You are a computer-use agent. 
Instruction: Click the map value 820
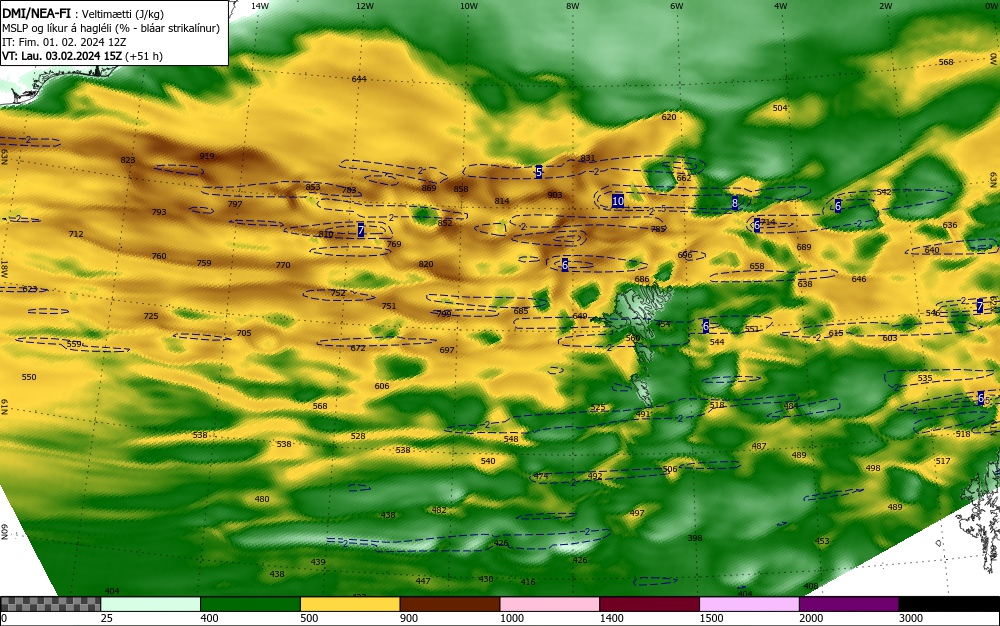pos(426,265)
